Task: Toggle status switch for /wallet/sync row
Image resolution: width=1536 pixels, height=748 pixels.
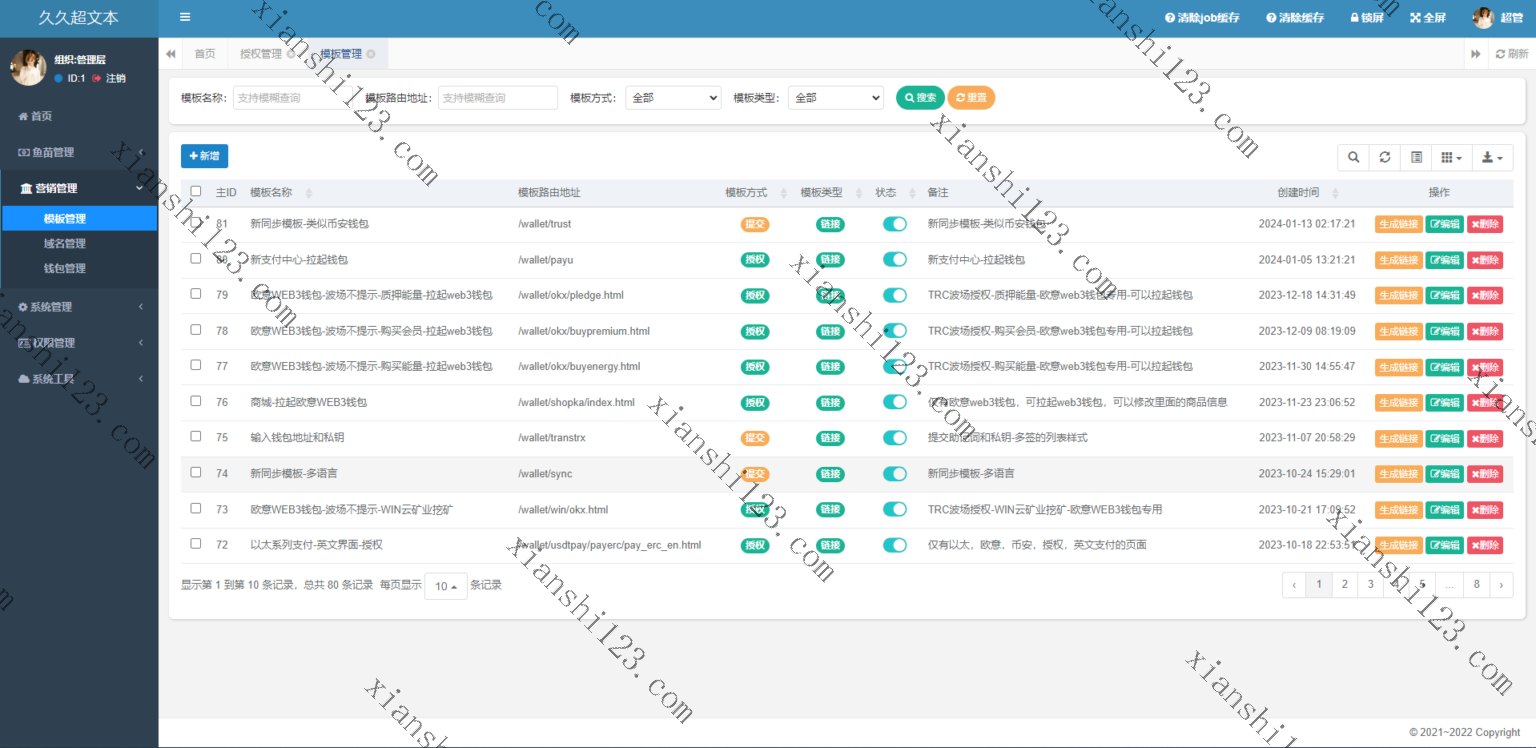Action: pyautogui.click(x=895, y=474)
